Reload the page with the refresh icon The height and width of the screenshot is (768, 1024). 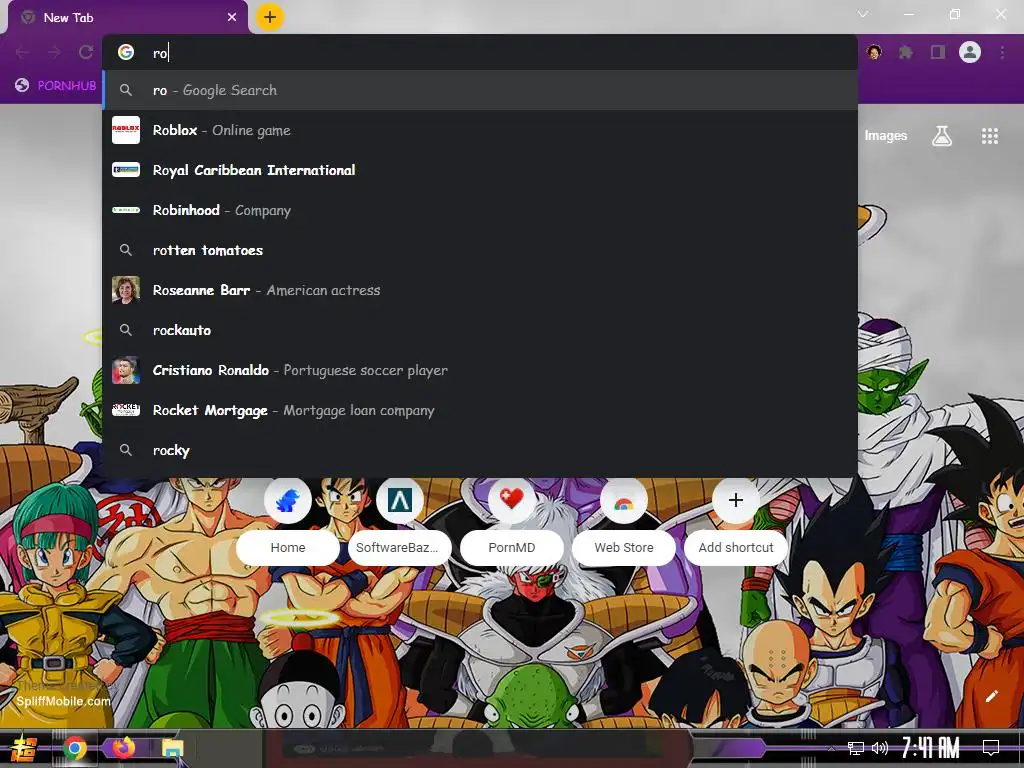(x=86, y=52)
